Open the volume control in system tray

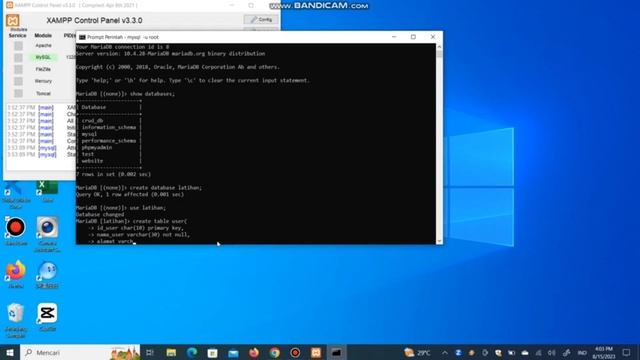552,353
